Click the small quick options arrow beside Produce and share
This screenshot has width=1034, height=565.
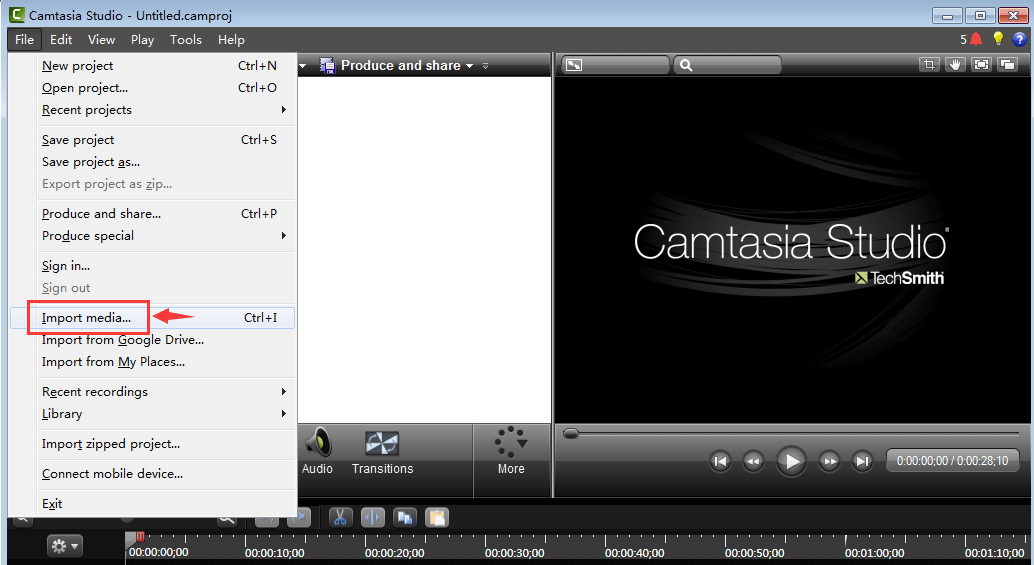[x=485, y=66]
